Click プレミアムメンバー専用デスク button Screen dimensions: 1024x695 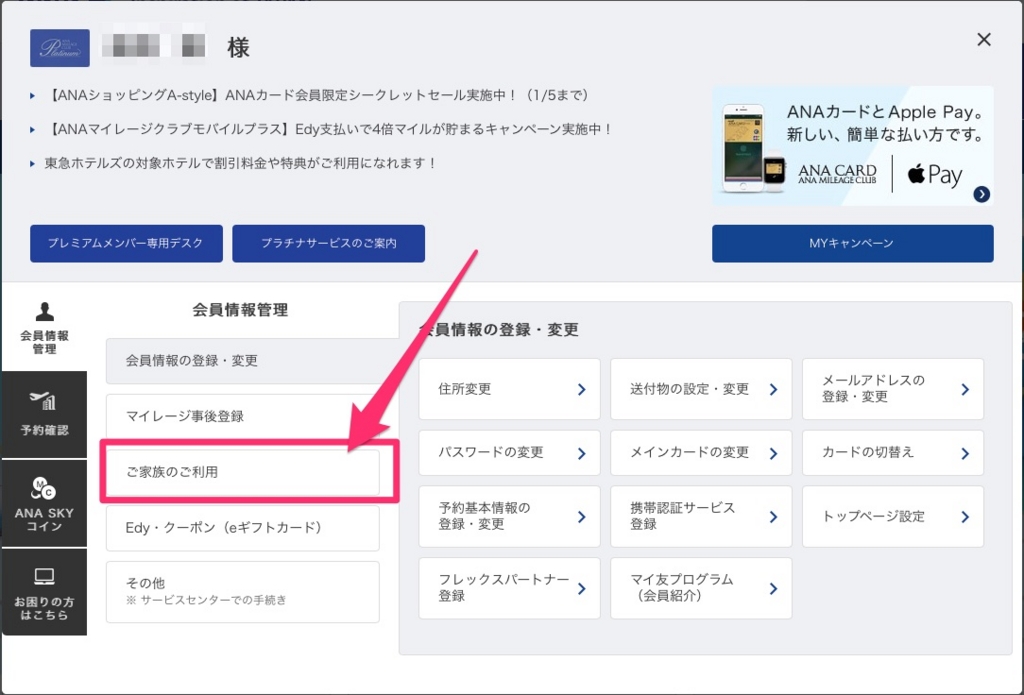click(126, 243)
